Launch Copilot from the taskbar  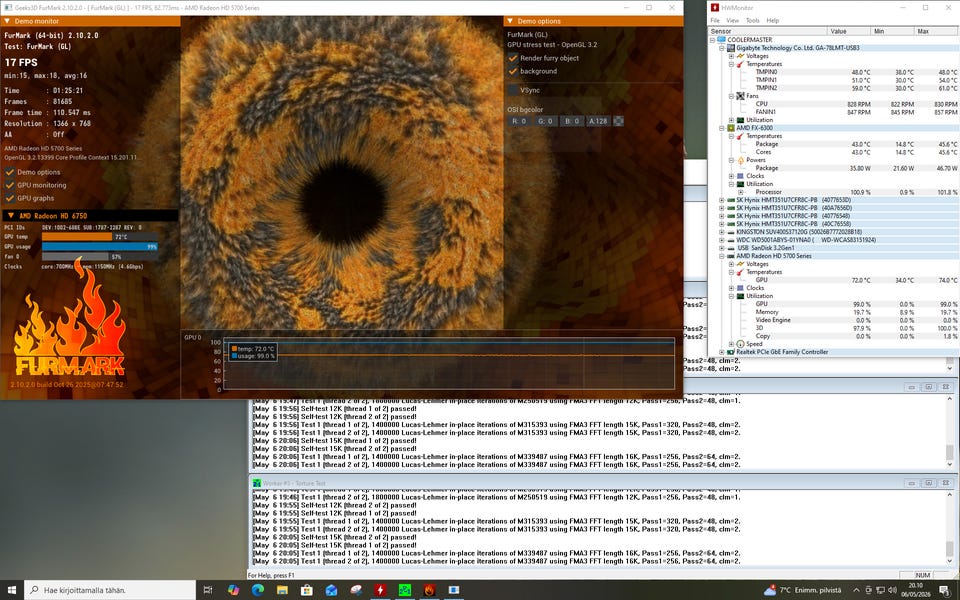point(233,590)
